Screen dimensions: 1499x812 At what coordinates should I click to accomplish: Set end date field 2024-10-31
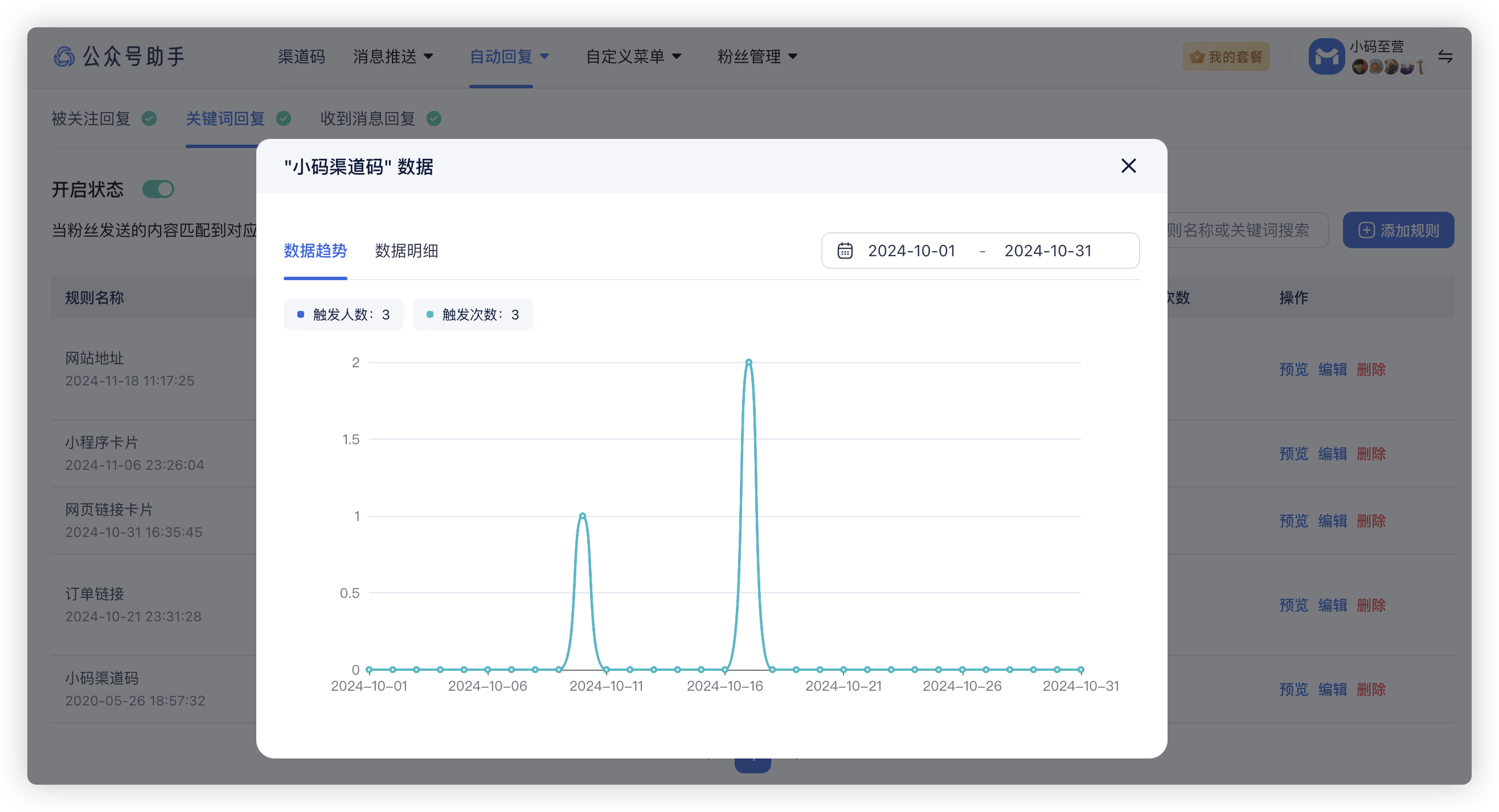point(1047,251)
